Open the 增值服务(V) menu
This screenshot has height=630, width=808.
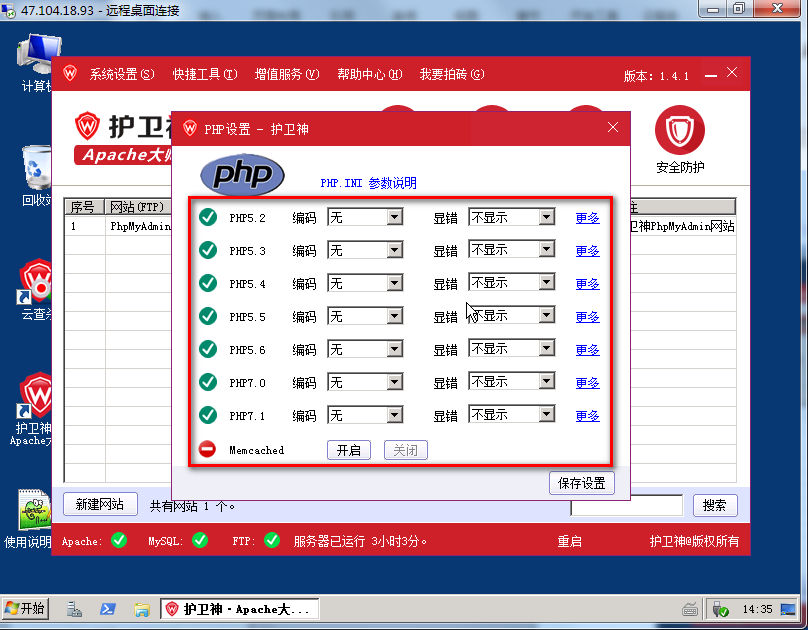click(287, 74)
